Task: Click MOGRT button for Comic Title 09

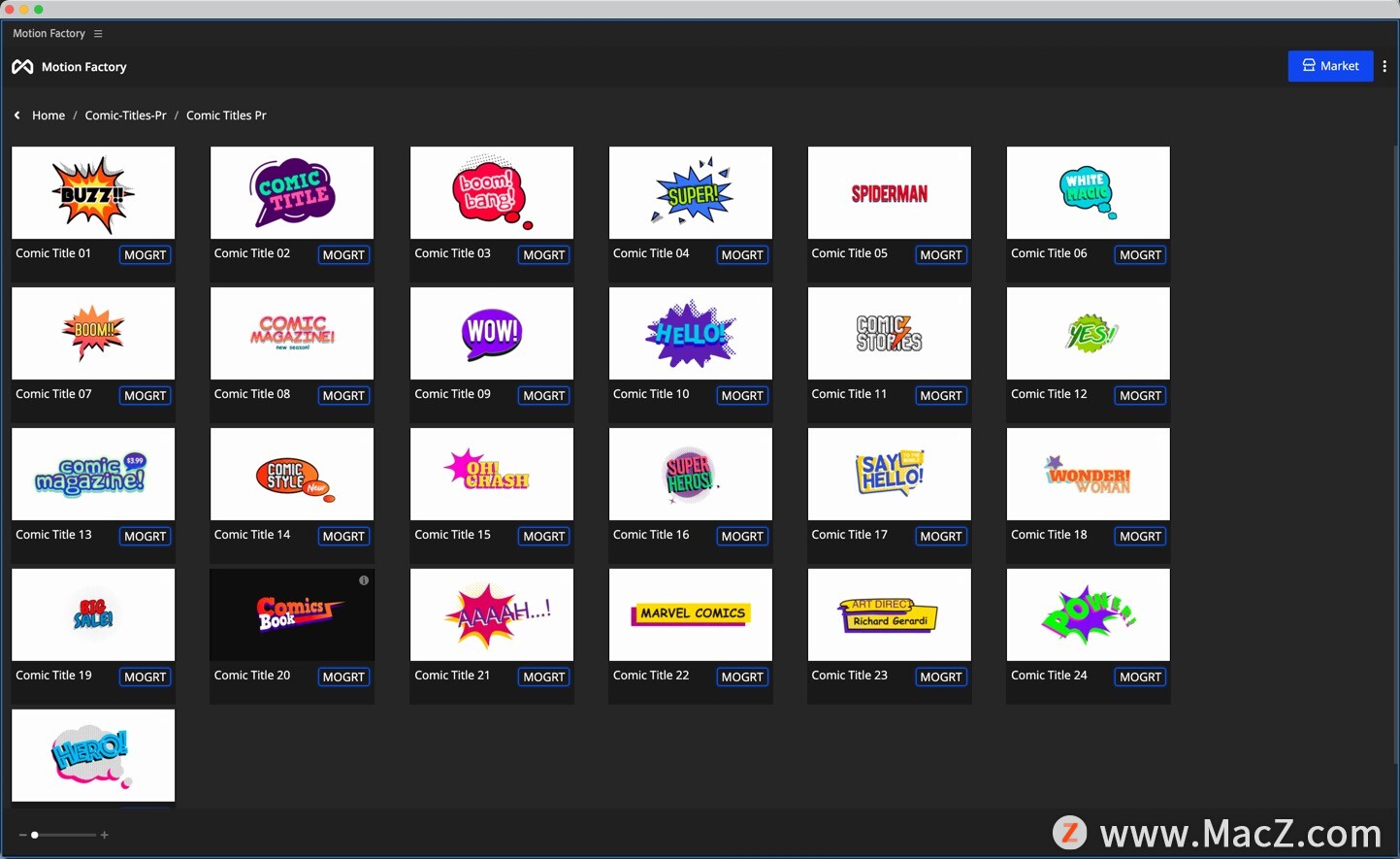Action: pos(544,396)
